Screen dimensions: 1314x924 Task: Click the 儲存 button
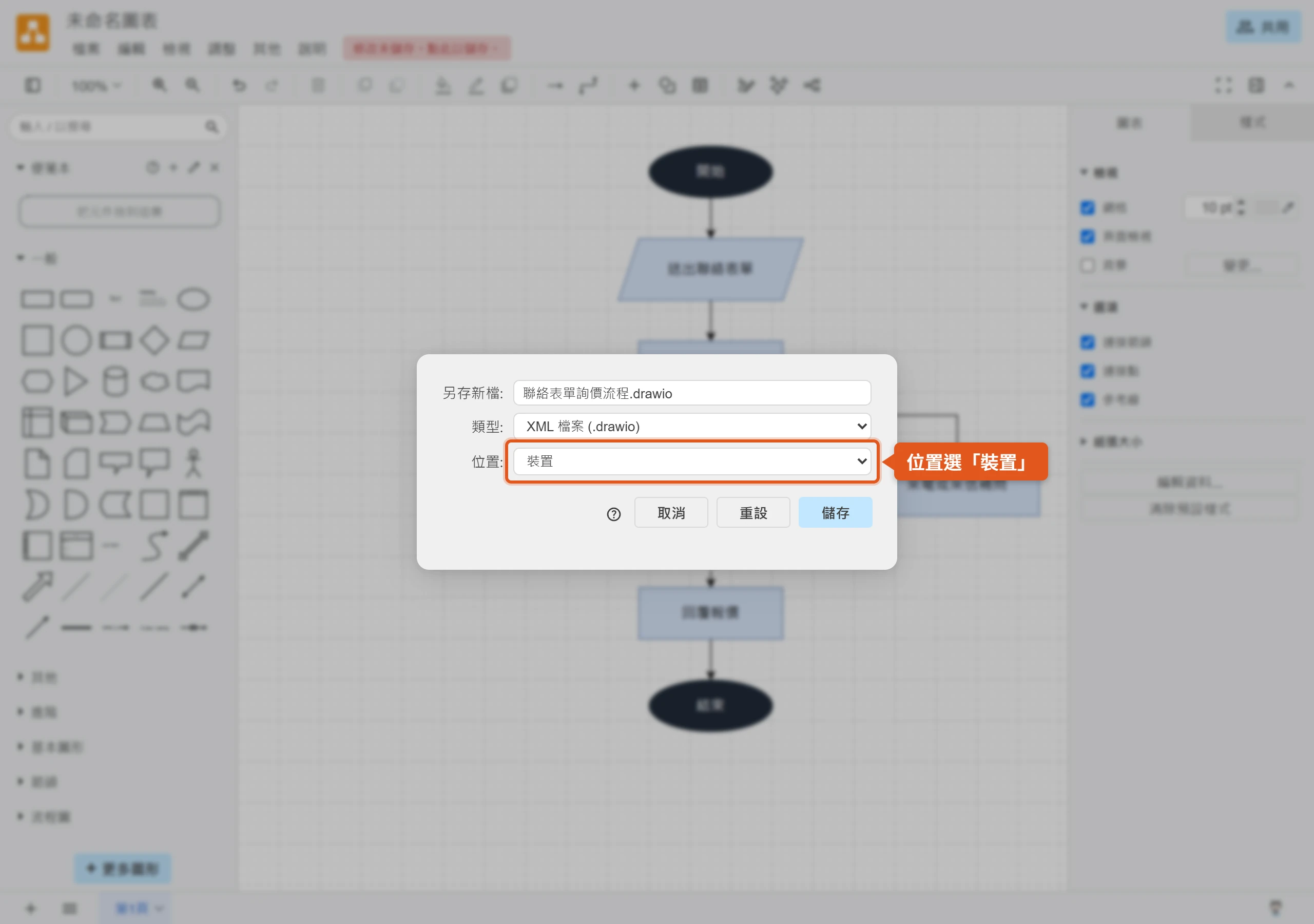click(835, 512)
